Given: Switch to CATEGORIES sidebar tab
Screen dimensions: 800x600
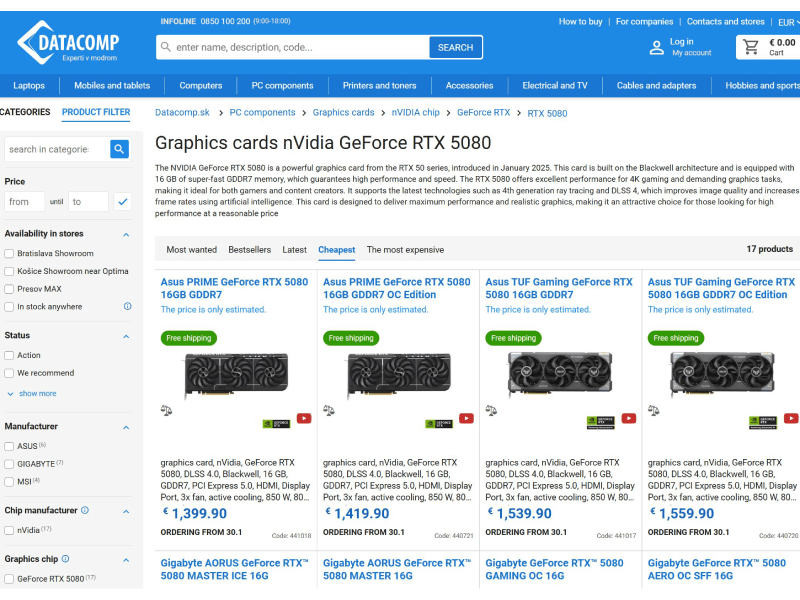Looking at the screenshot, I should pos(25,112).
